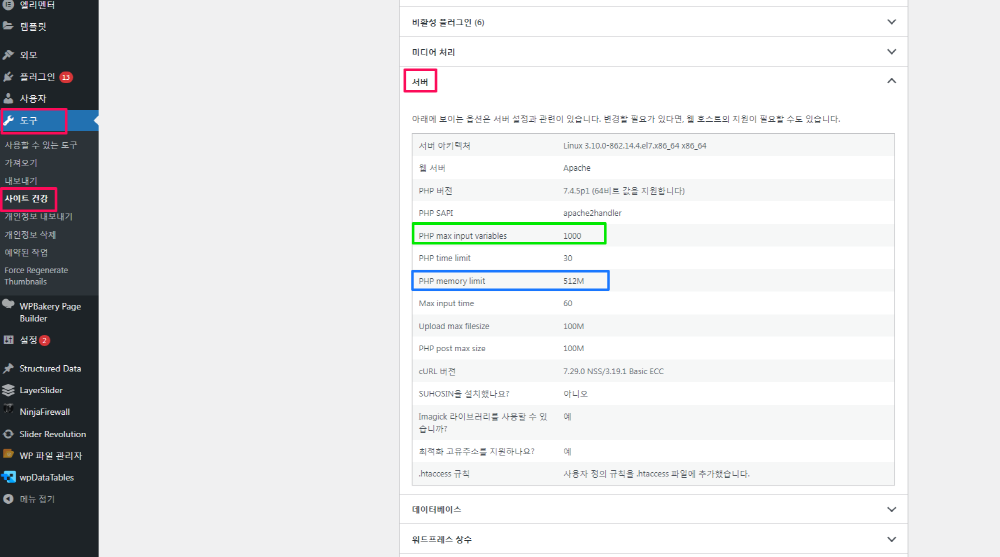1000x557 pixels.
Task: Click the 미디어 처리 heading
Action: [x=433, y=52]
